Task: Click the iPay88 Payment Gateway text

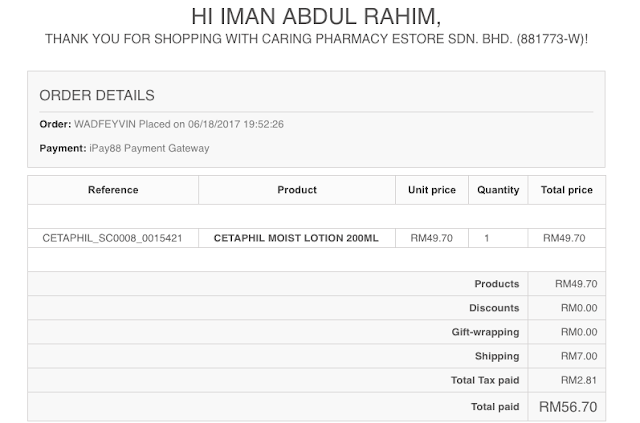Action: [149, 148]
